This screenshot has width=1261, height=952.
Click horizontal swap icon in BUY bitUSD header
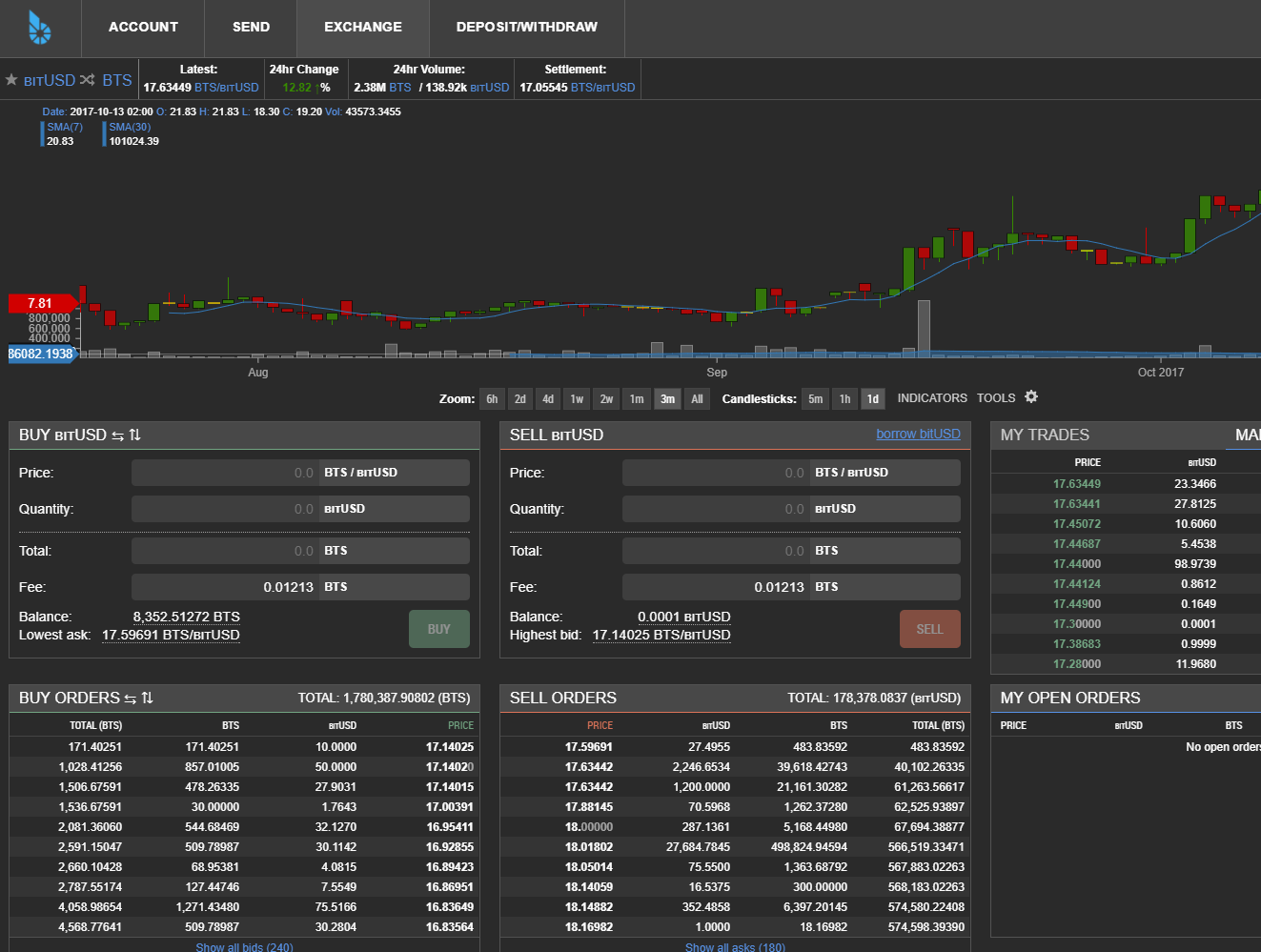point(118,435)
